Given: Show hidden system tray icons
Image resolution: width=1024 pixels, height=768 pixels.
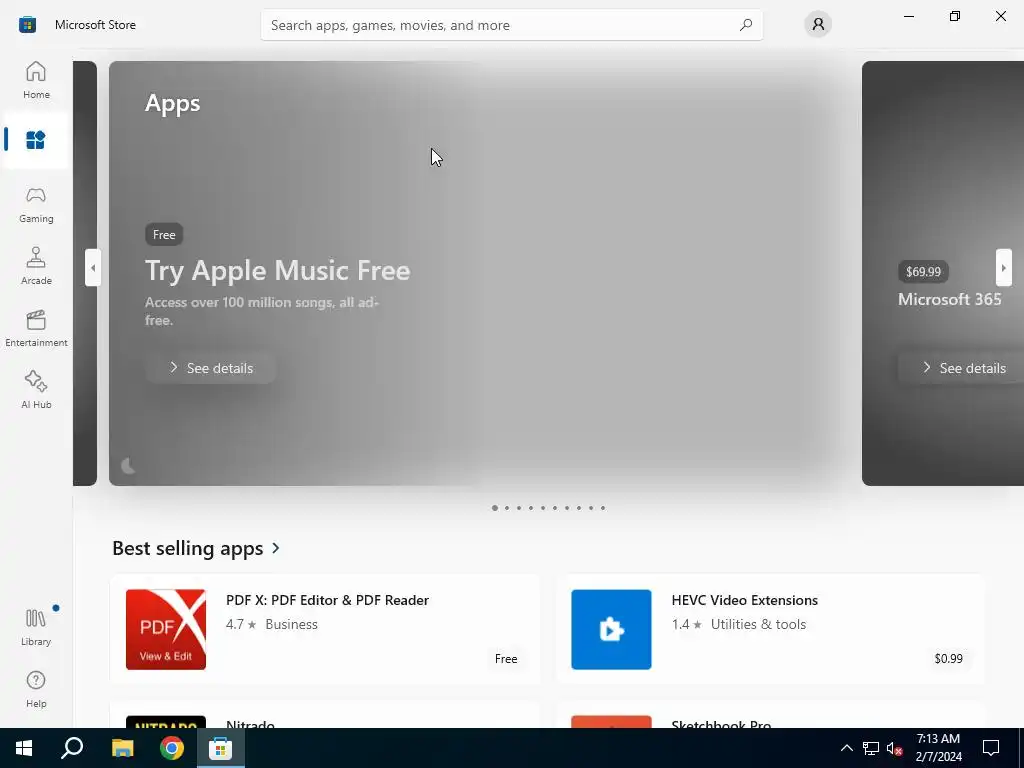Looking at the screenshot, I should coord(846,748).
